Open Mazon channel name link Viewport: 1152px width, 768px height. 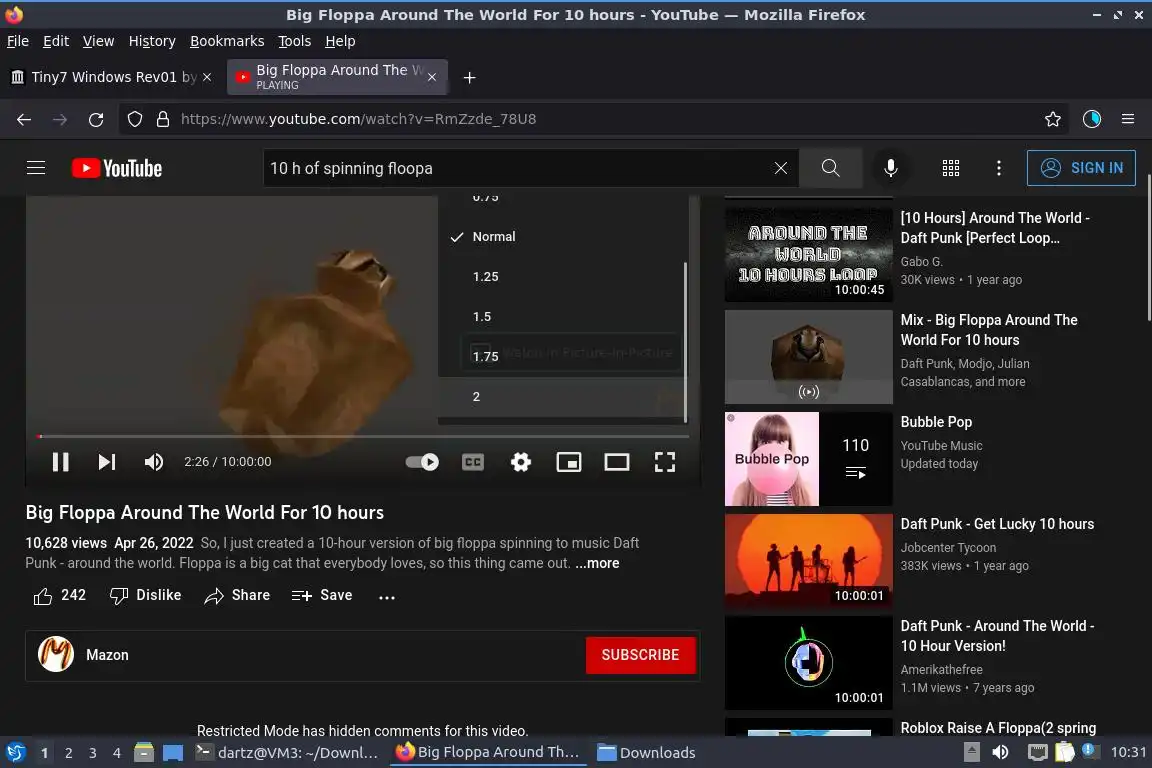click(107, 655)
